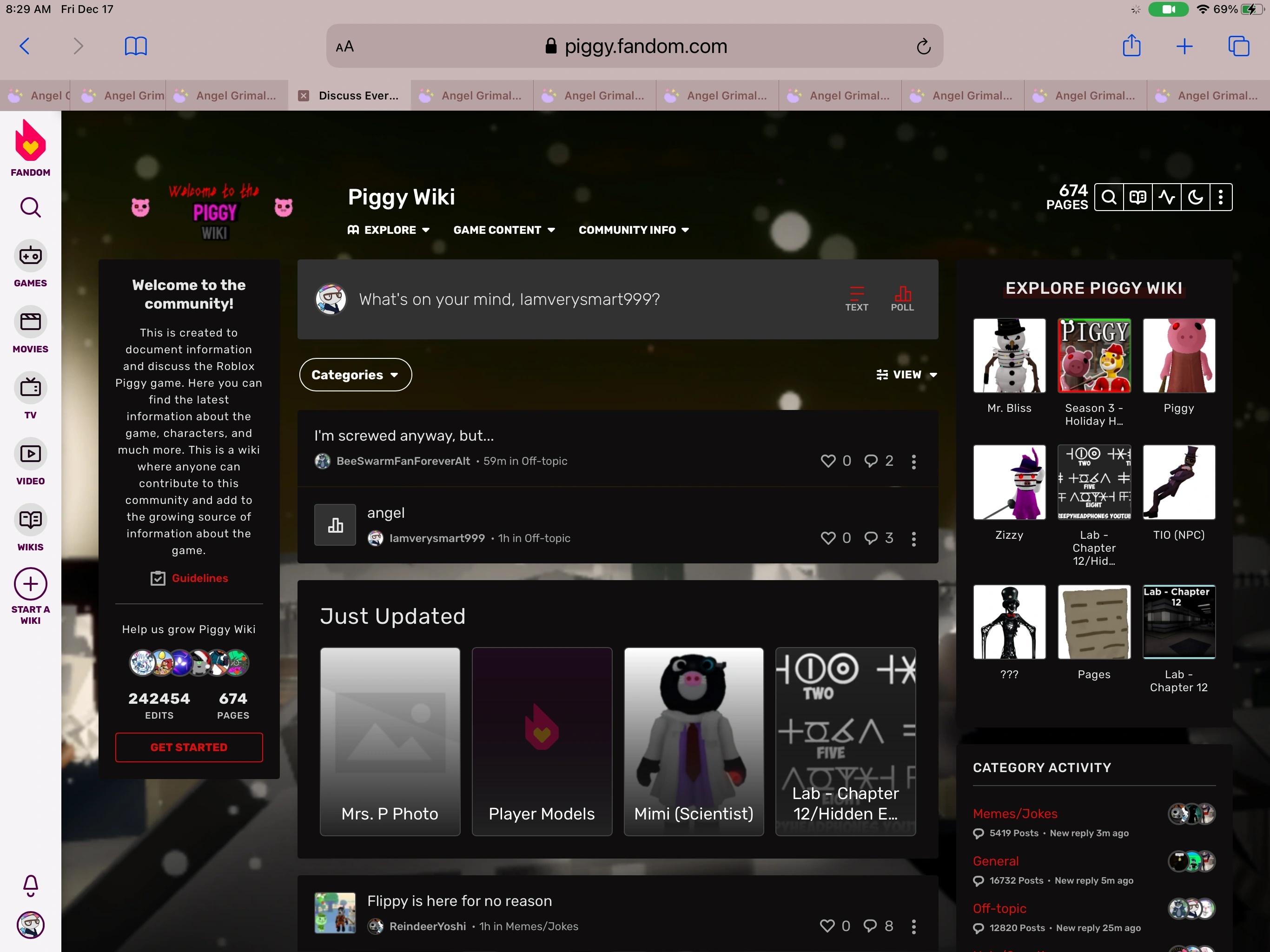
Task: Open the Games section icon
Action: [x=30, y=256]
